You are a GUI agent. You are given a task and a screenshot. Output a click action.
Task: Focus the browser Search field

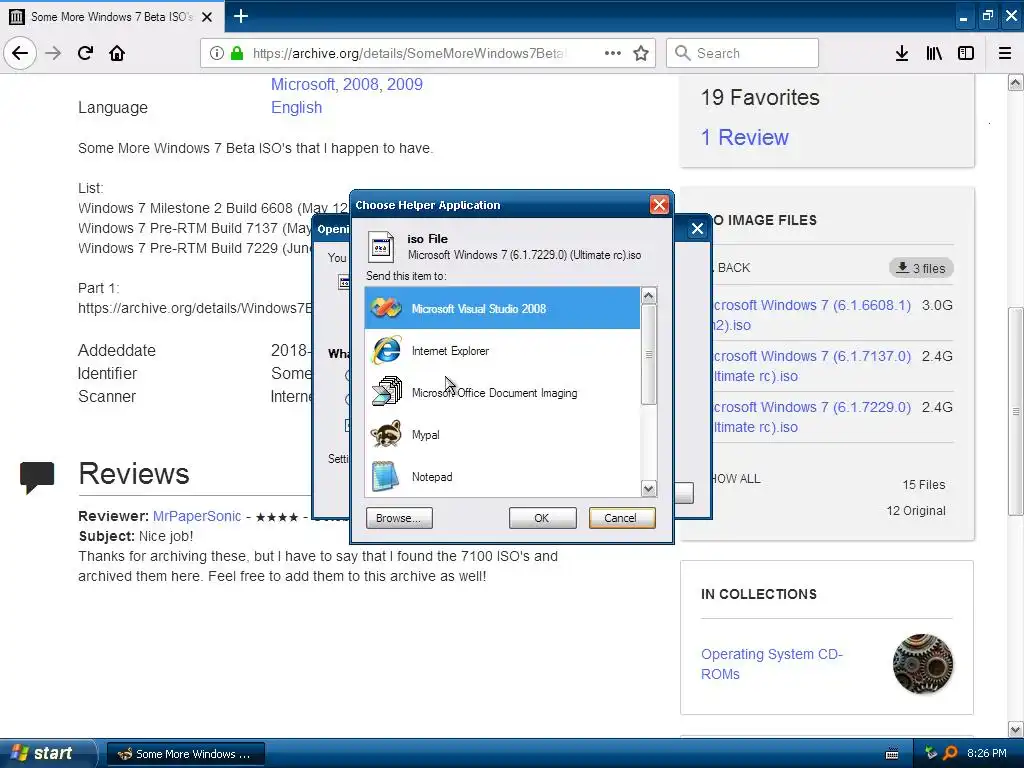pos(743,53)
